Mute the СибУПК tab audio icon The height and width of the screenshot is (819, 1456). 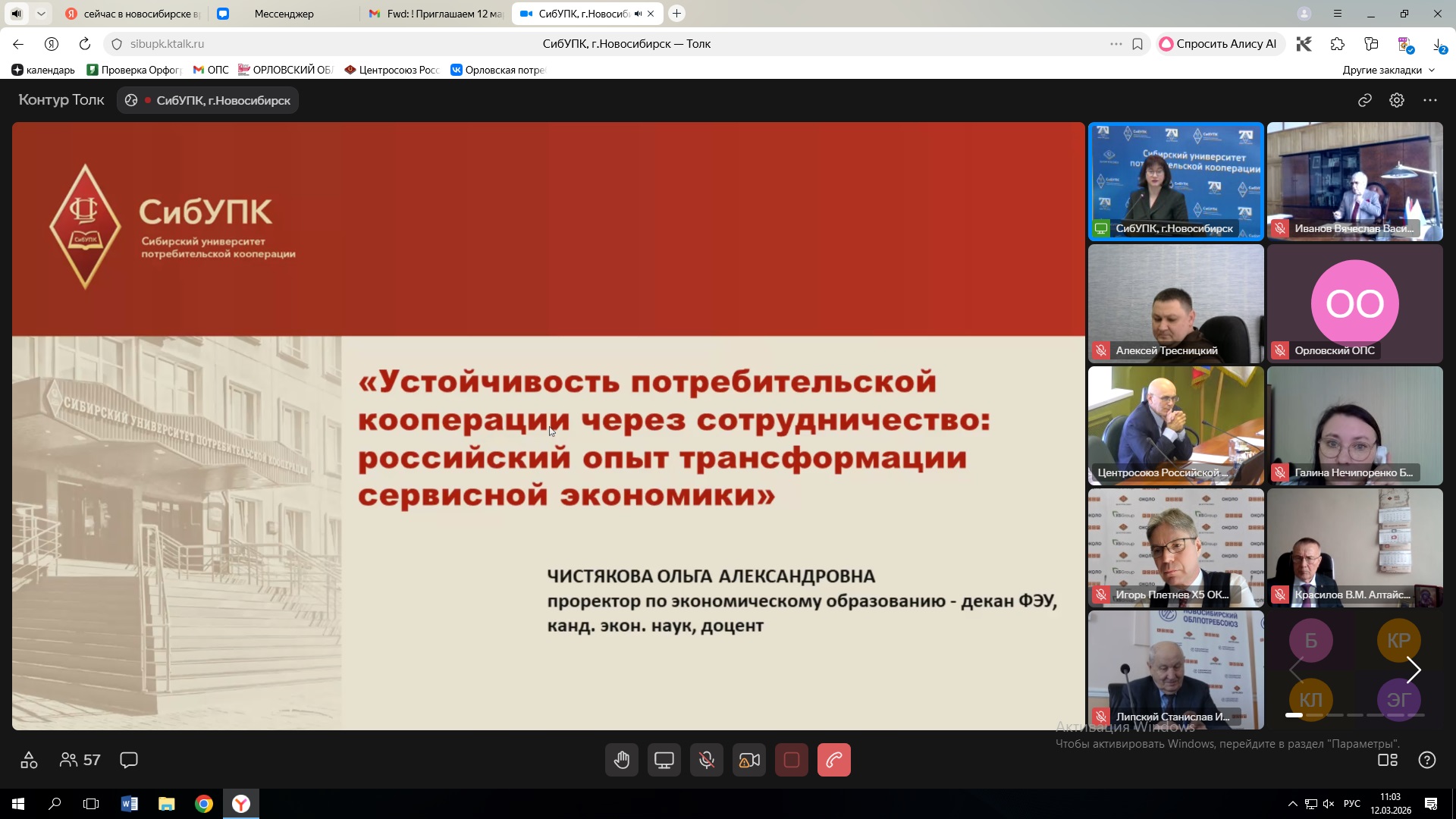[x=638, y=14]
